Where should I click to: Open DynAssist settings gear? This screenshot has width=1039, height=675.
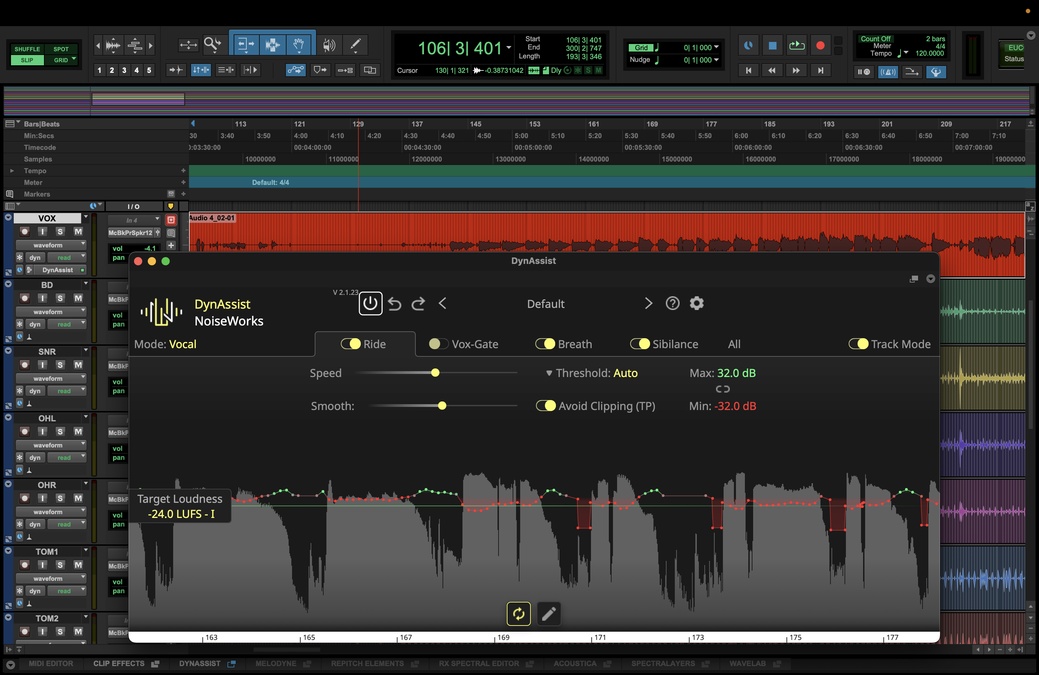point(697,303)
